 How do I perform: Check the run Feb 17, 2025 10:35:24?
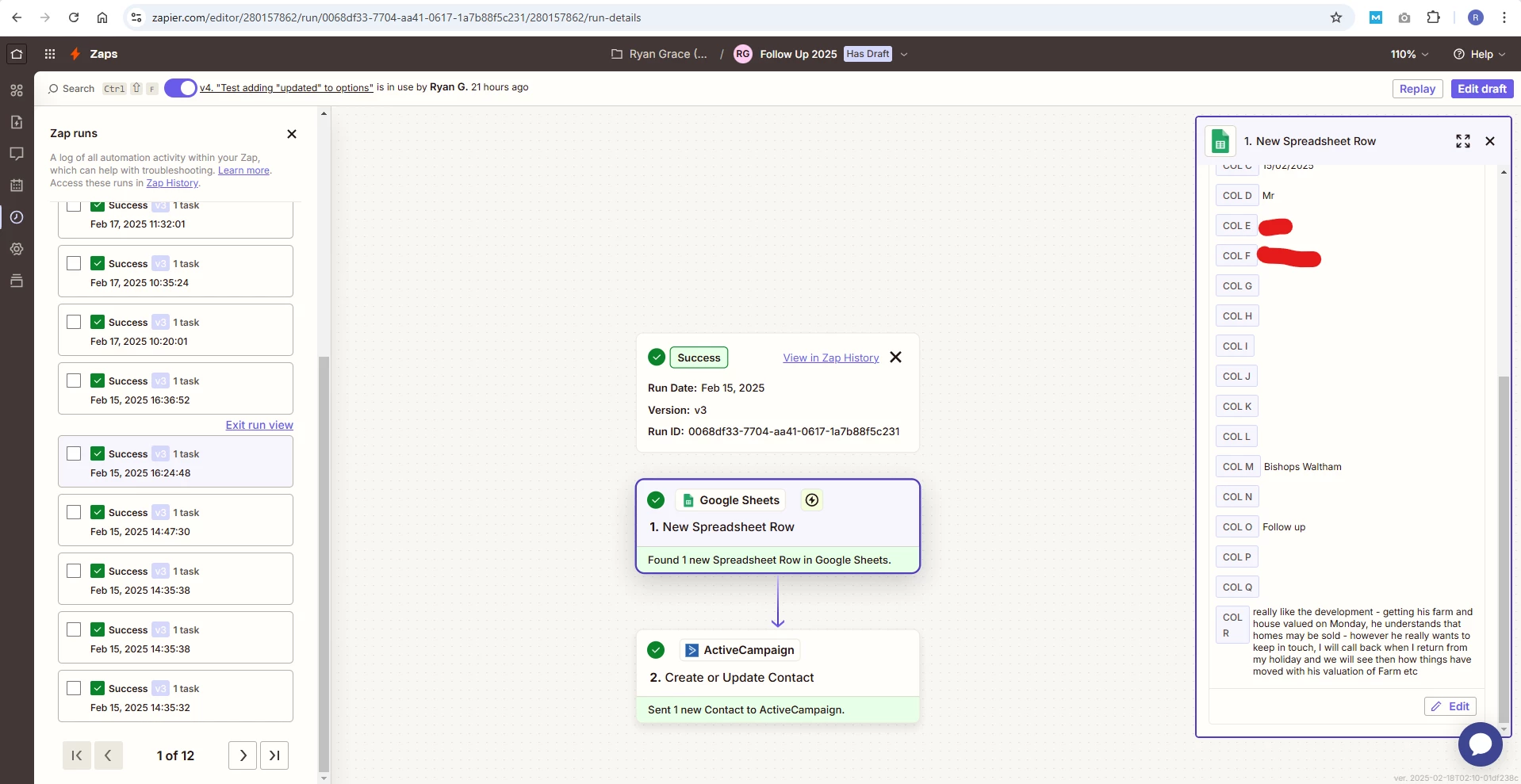point(74,263)
